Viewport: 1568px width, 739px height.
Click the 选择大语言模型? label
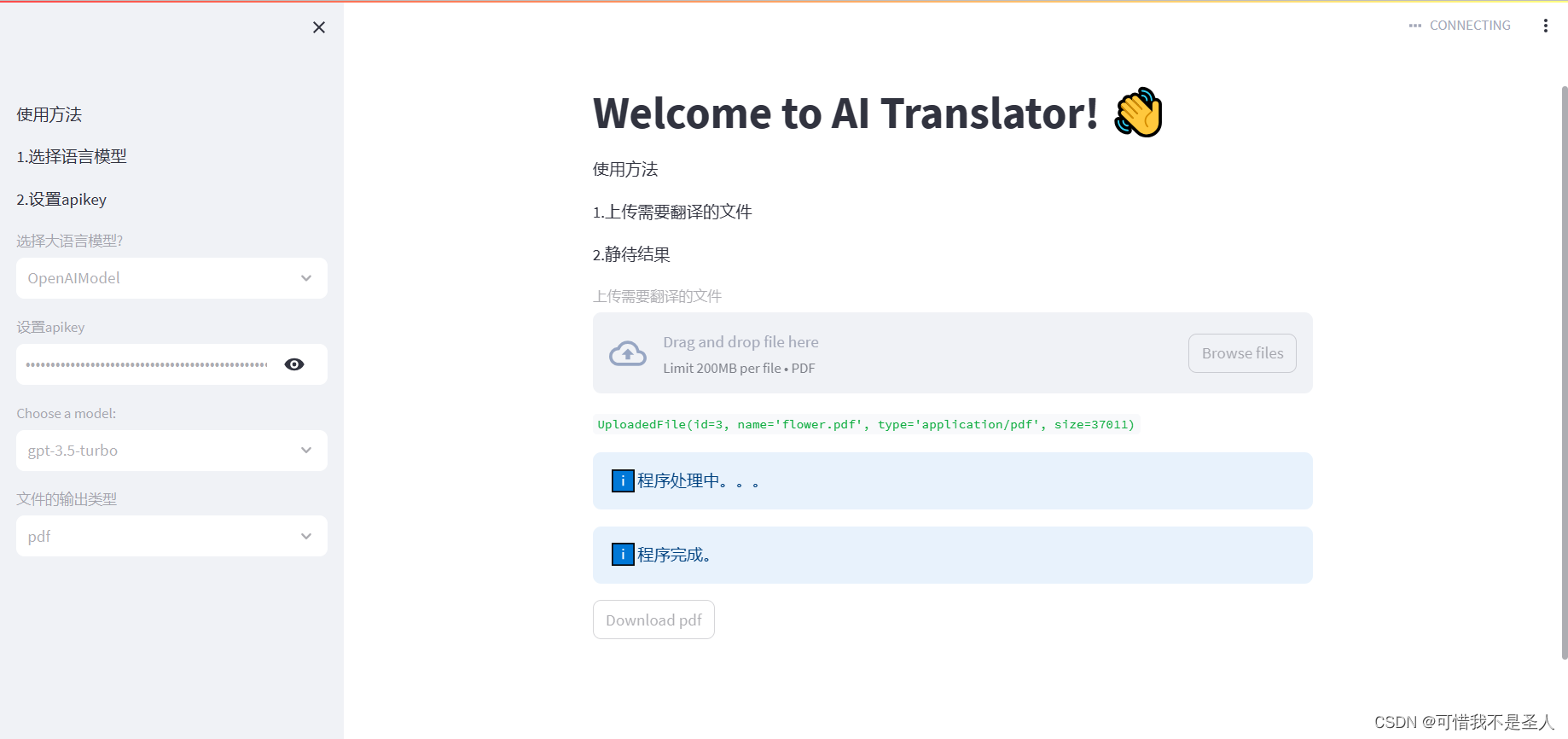[x=70, y=241]
